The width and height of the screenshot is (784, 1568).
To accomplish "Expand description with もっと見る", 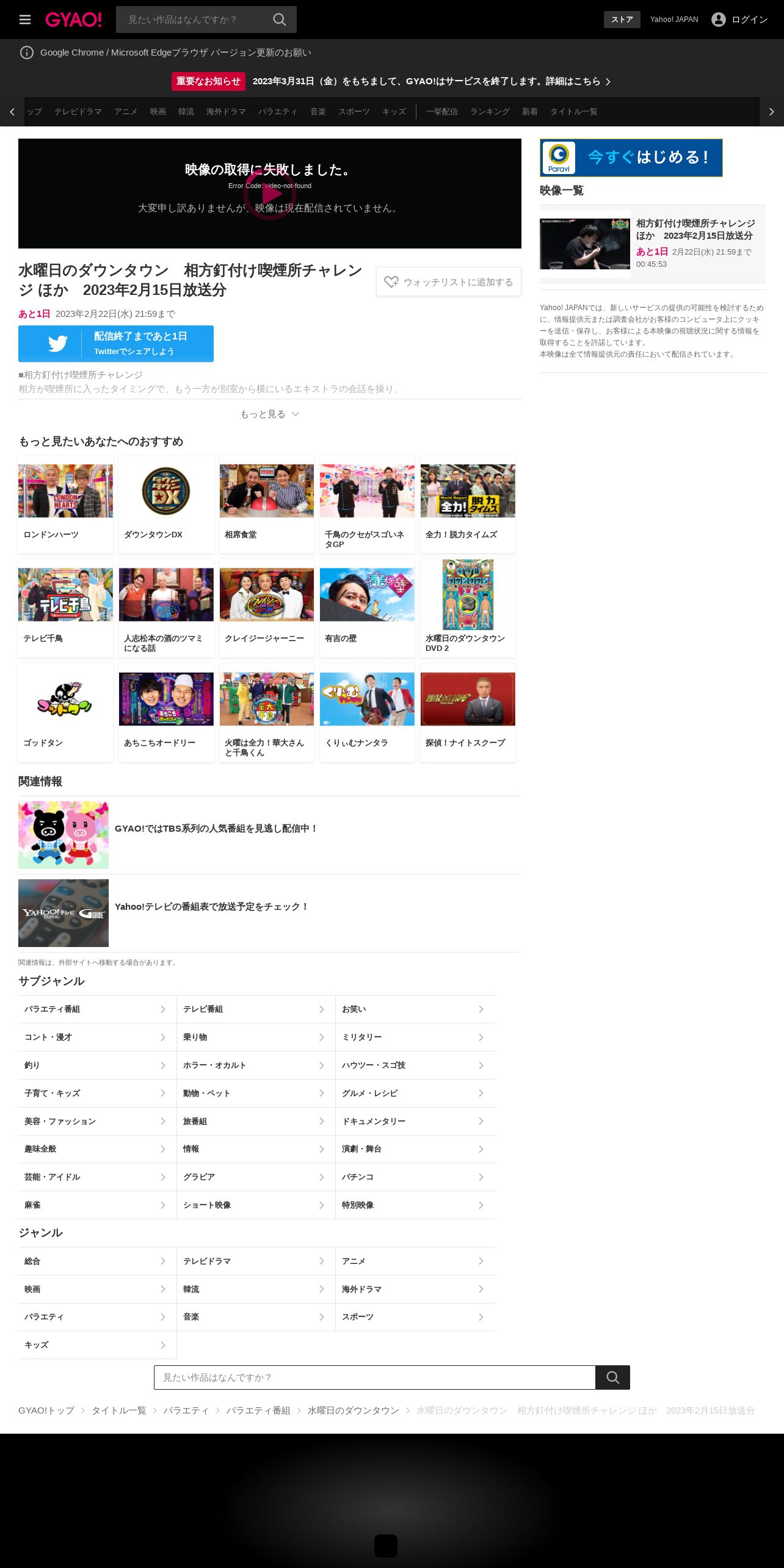I will pos(270,414).
